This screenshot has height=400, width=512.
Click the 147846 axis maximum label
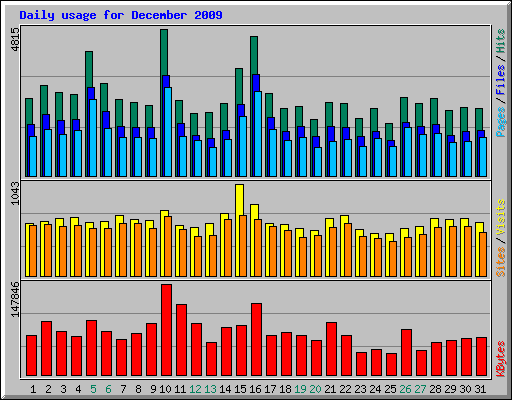[x=15, y=299]
